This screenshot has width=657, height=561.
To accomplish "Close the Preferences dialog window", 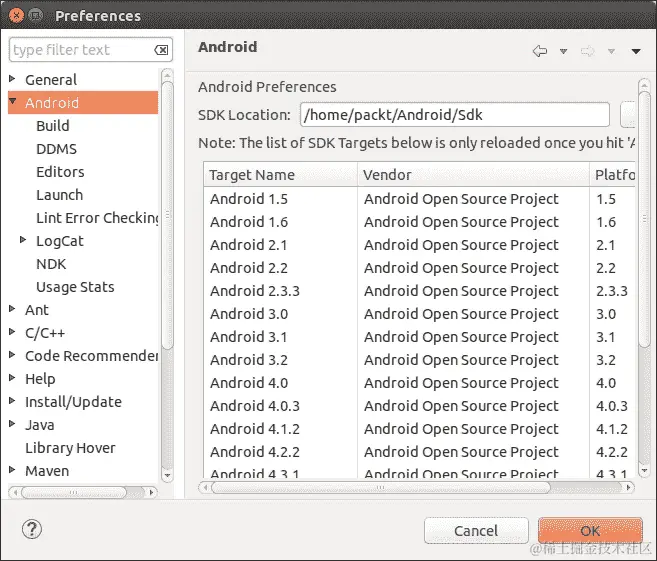I will (16, 16).
